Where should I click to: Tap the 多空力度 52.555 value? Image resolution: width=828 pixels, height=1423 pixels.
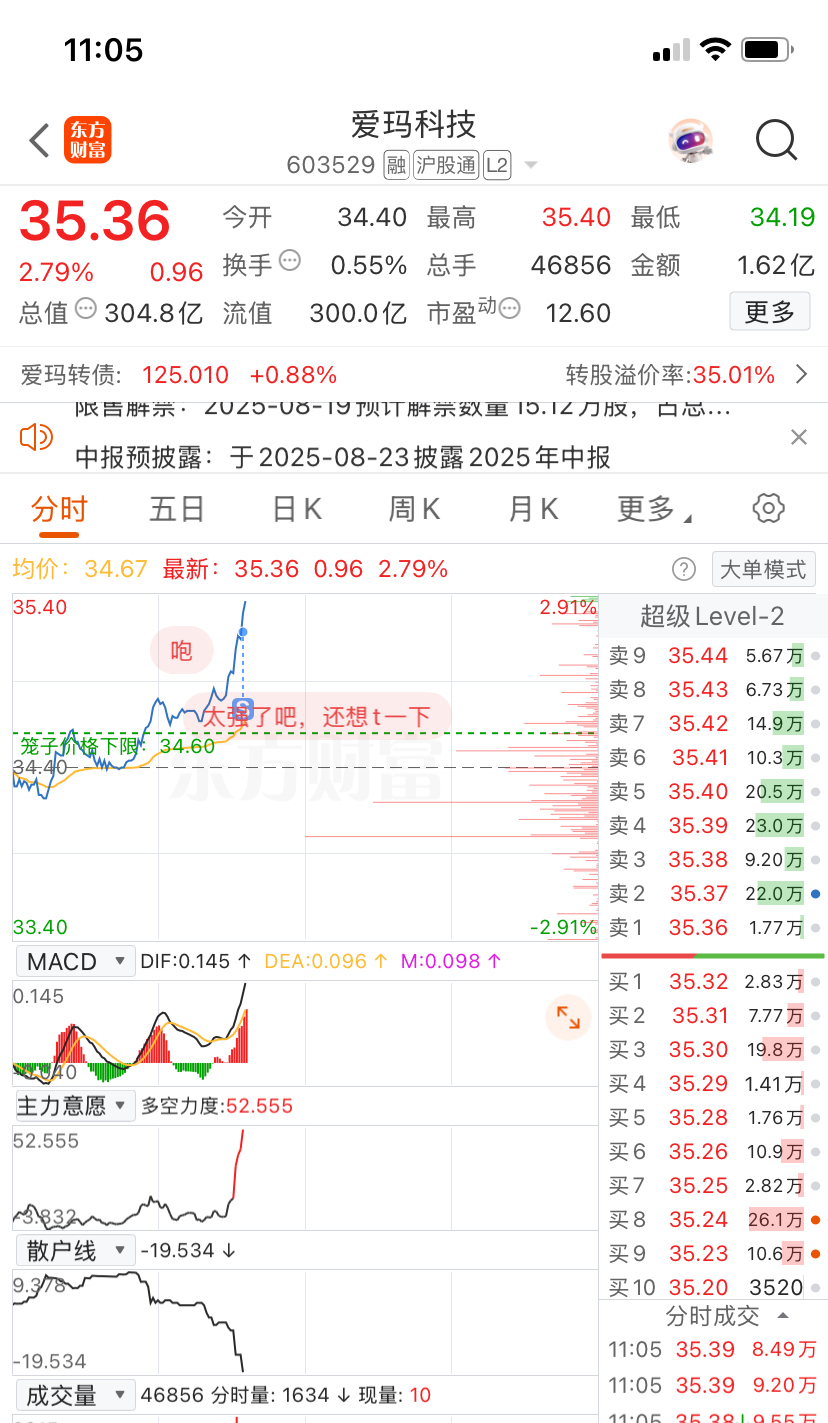(x=259, y=1106)
